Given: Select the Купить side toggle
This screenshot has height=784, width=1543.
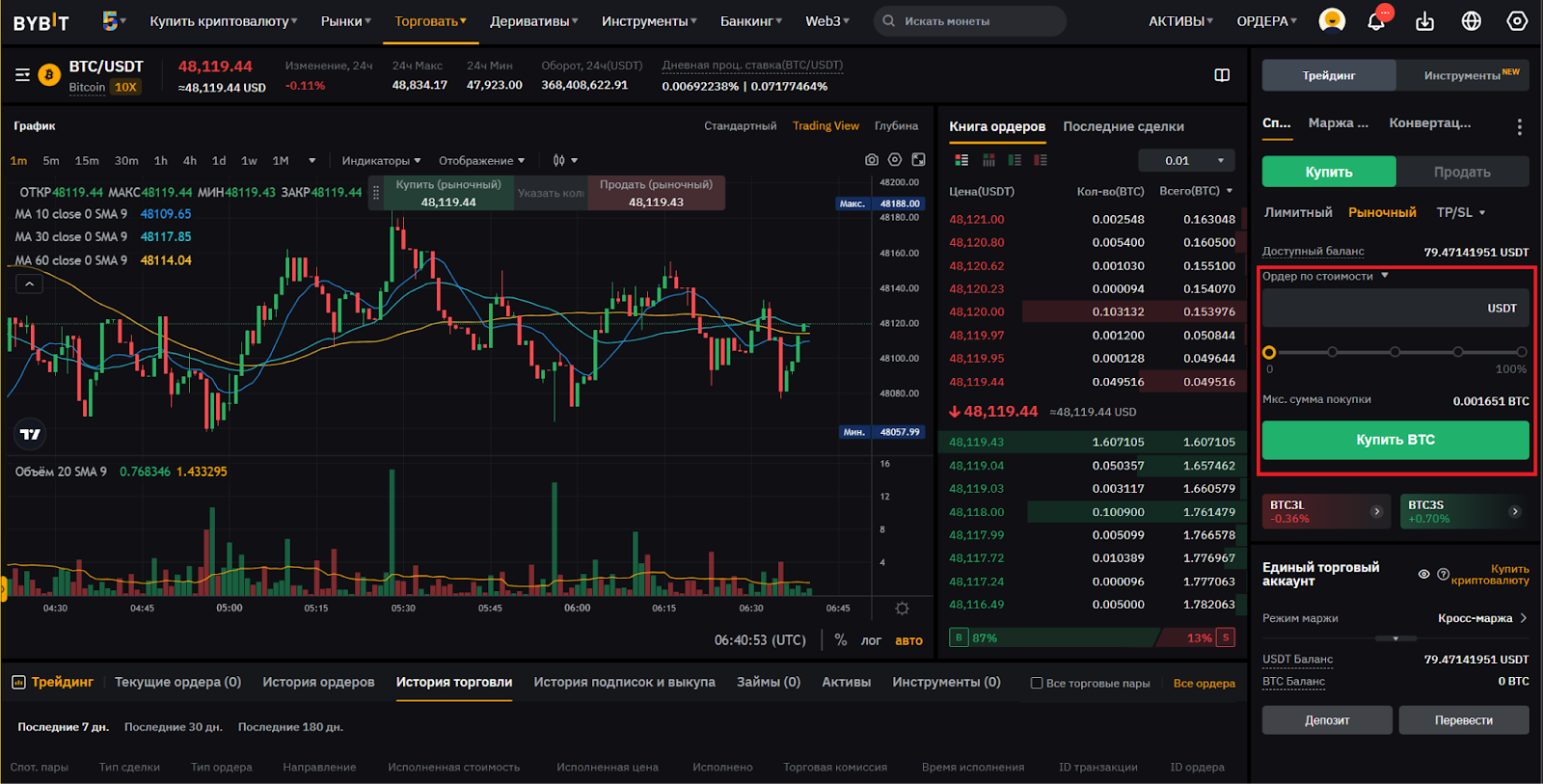Looking at the screenshot, I should 1329,172.
